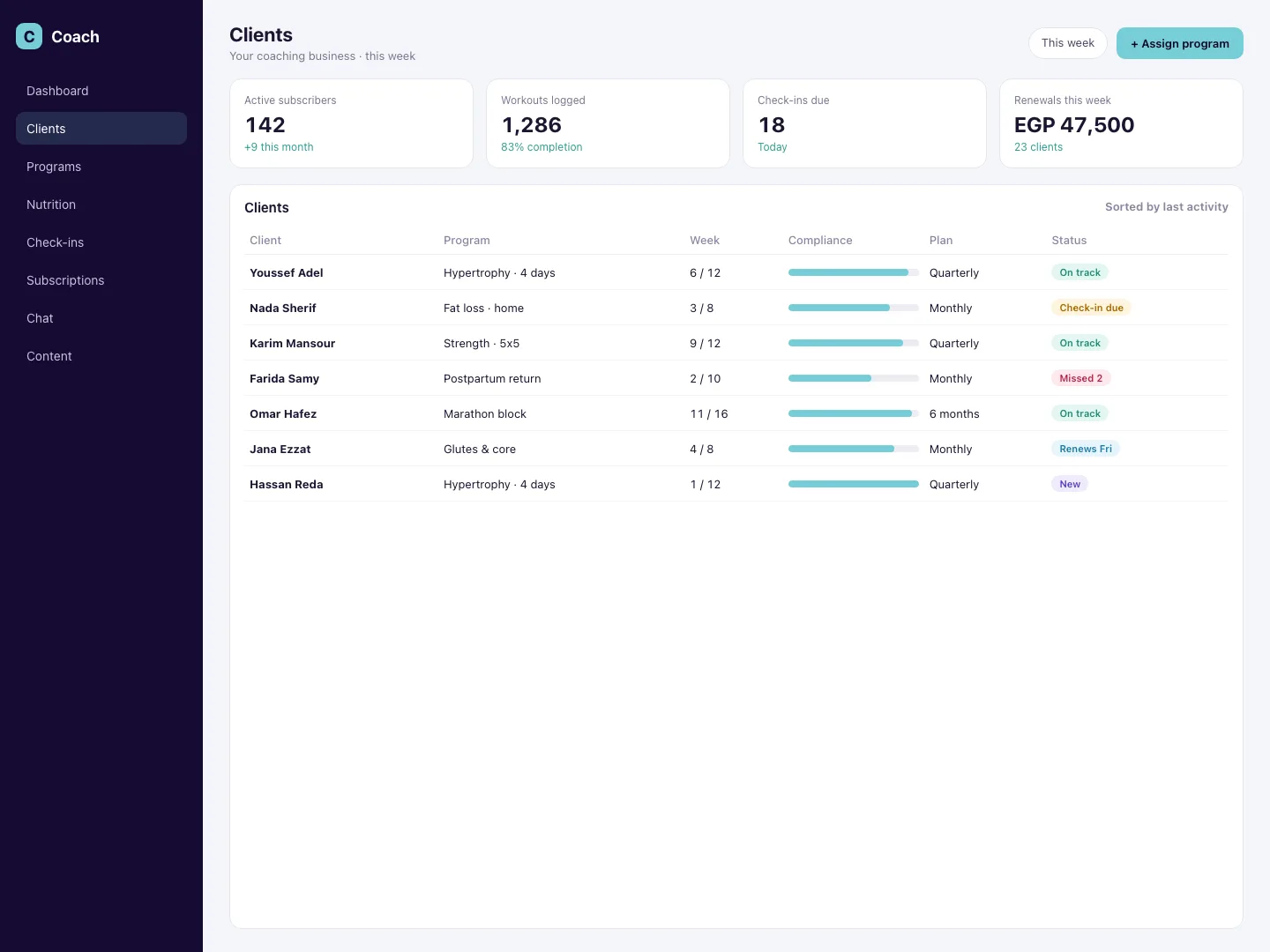Screen dimensions: 1270x952
Task: Click the Missed 2 status badge
Action: tap(1080, 378)
